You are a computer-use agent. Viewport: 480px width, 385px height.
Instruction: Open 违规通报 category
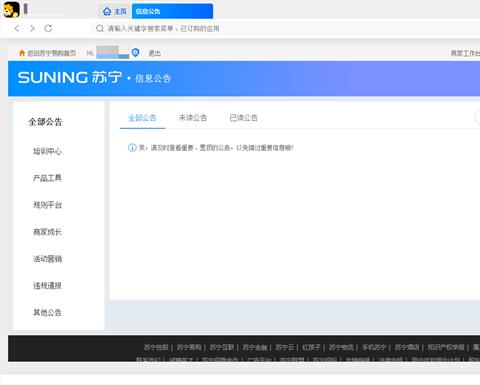47,286
